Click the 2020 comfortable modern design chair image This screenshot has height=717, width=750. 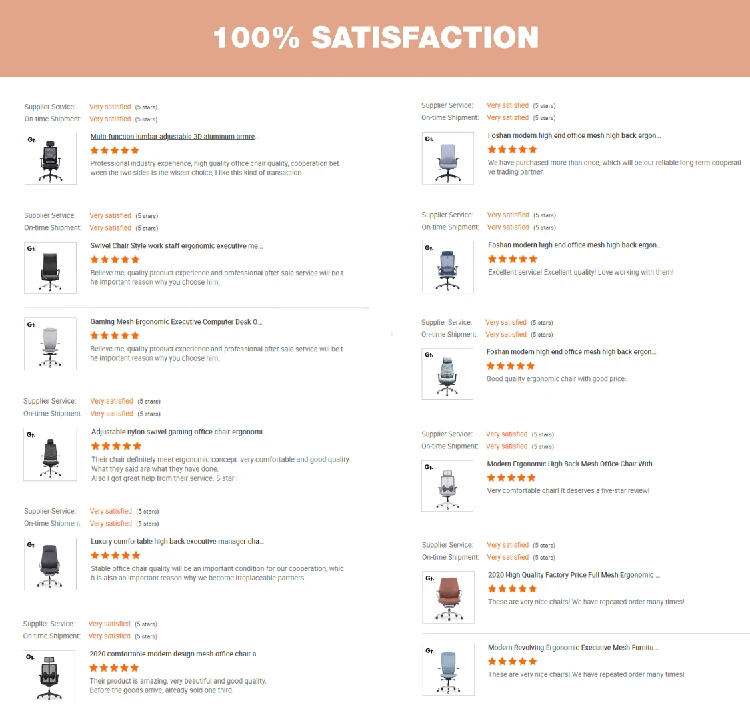(49, 675)
